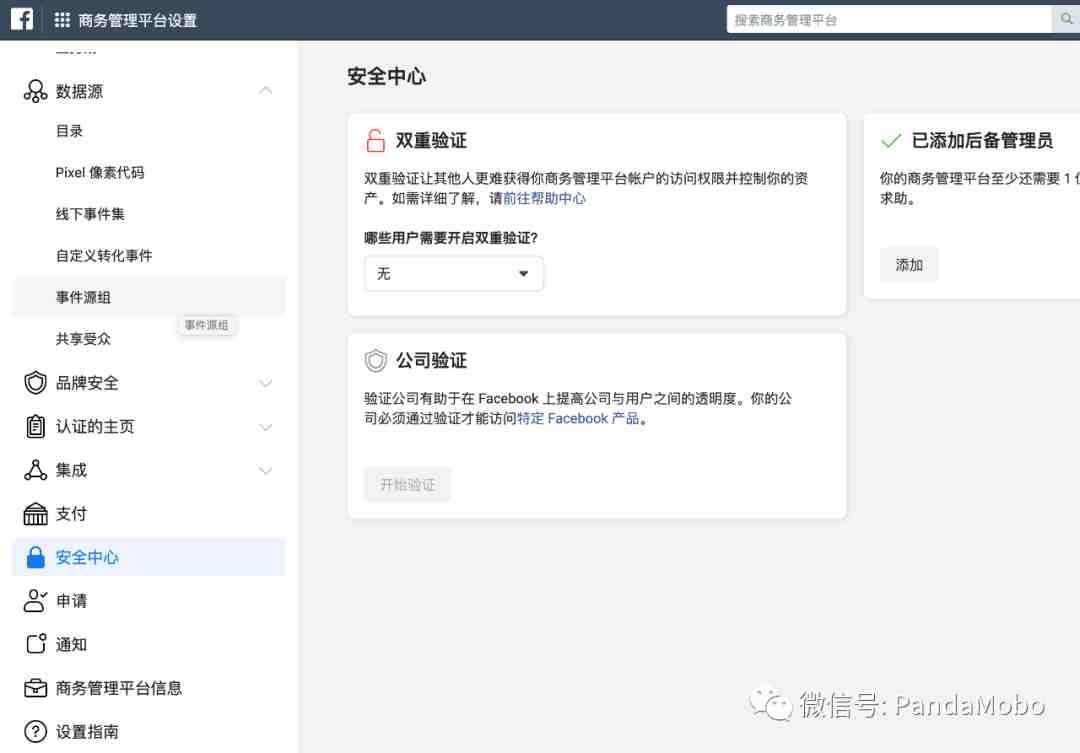The width and height of the screenshot is (1080, 753).
Task: Open 目录 in the sidebar
Action: (x=70, y=131)
